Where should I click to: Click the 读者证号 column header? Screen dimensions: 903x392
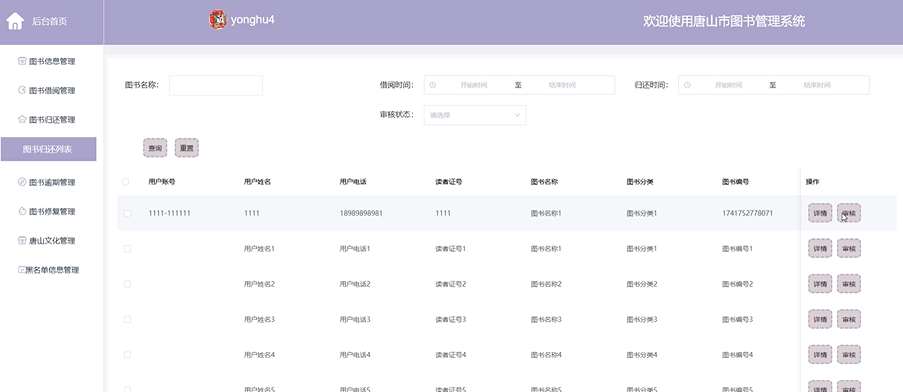tap(449, 182)
